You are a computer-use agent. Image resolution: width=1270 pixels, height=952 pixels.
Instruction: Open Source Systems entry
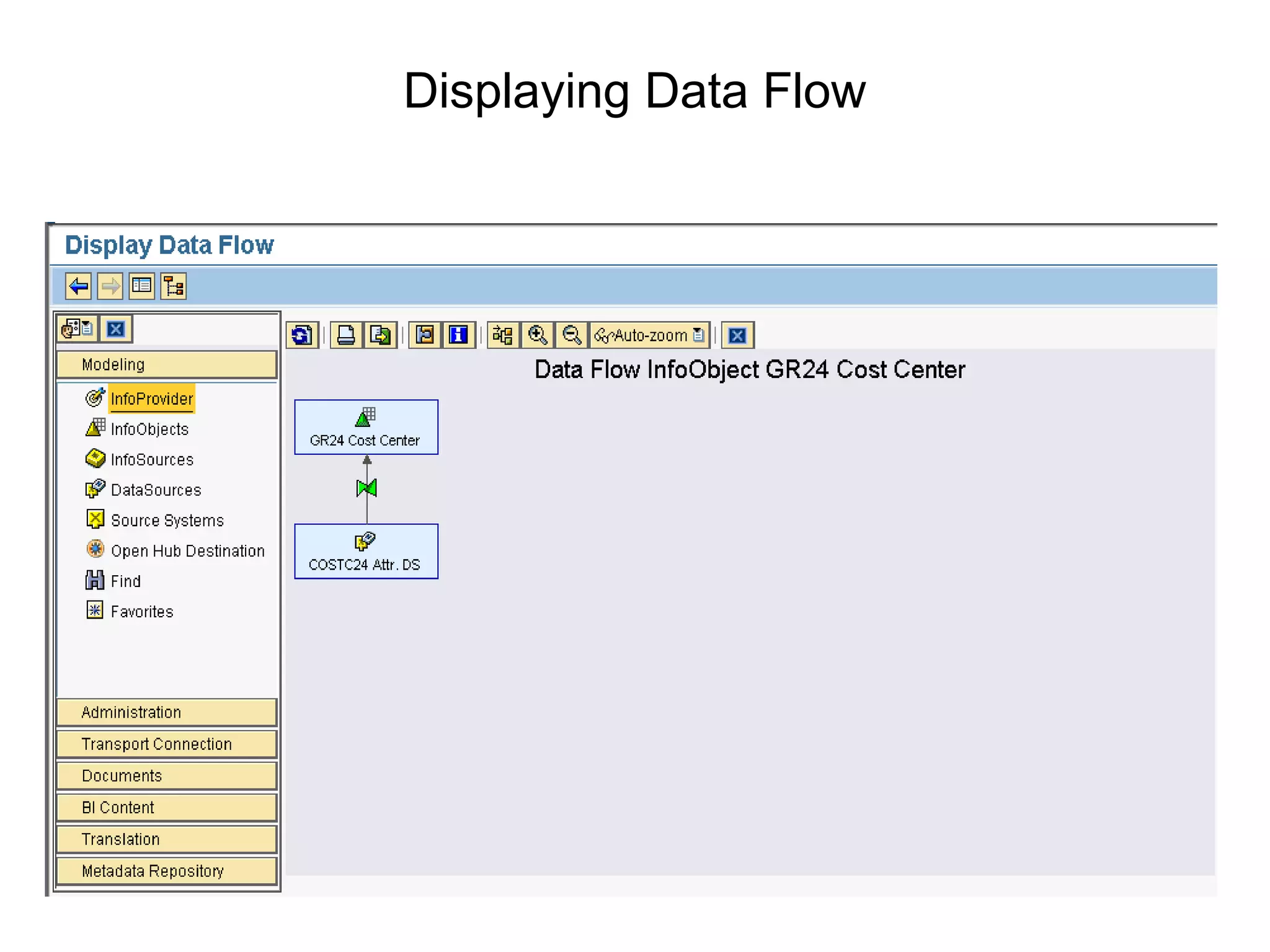(167, 520)
